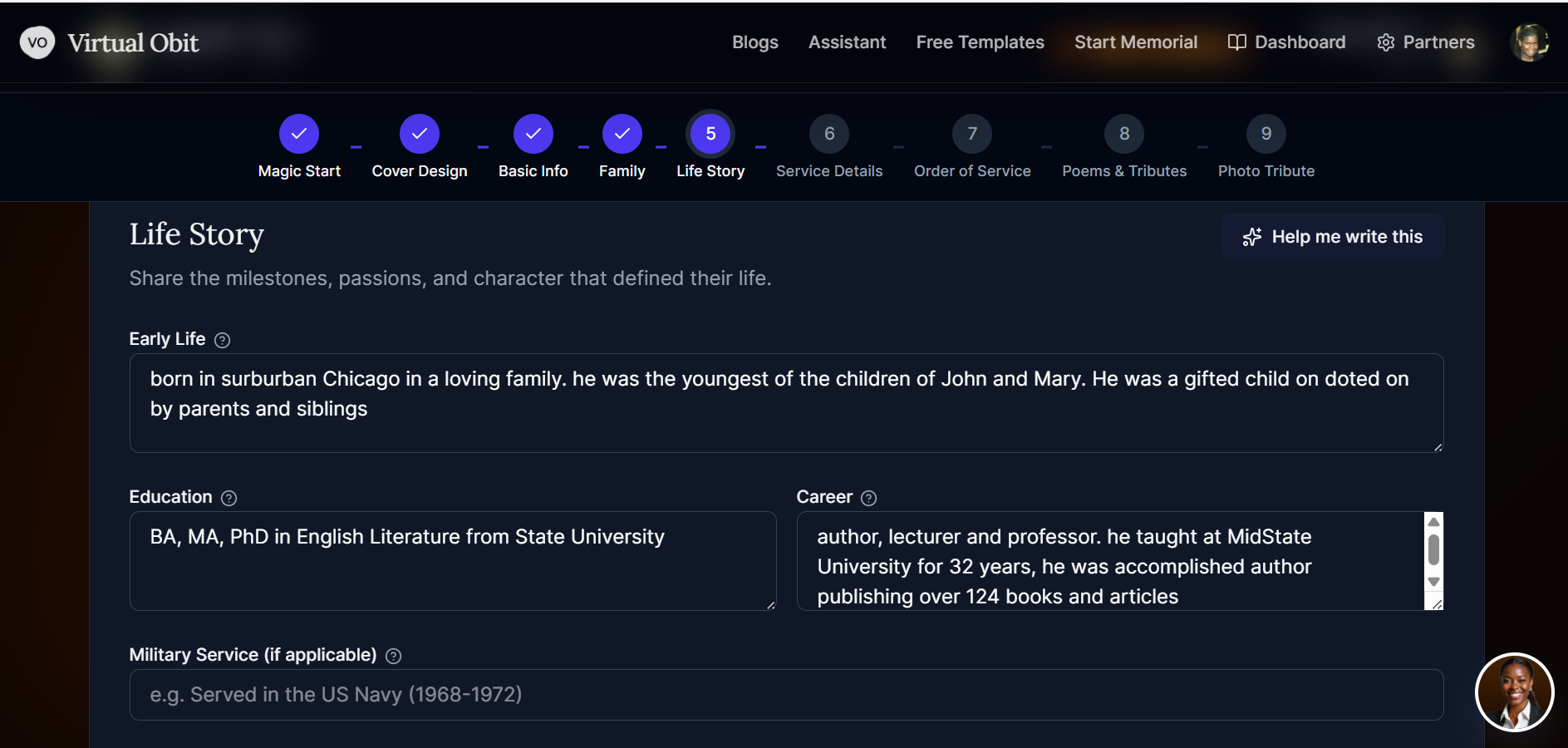The image size is (1568, 748).
Task: Jump to step 7 Order of Service
Action: tap(972, 134)
